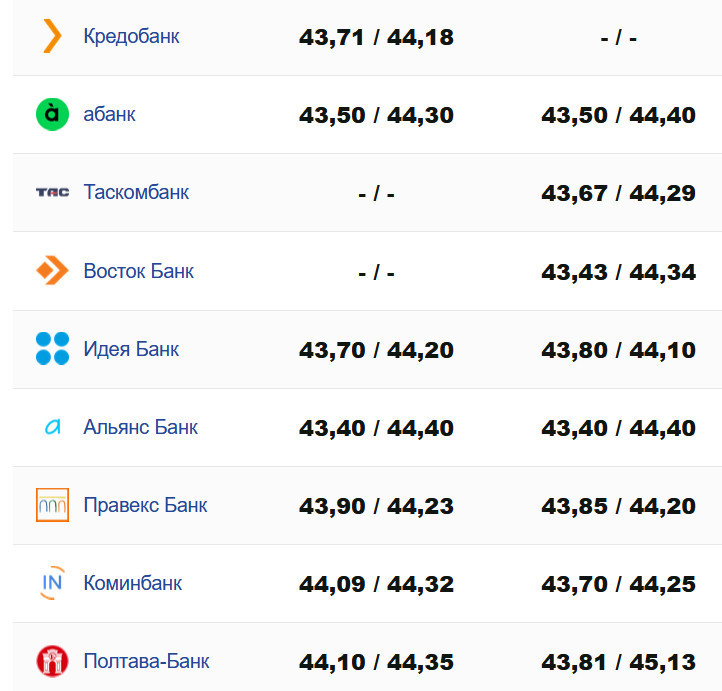This screenshot has width=722, height=691.
Task: Follow the Таскомбанк link
Action: pos(136,192)
